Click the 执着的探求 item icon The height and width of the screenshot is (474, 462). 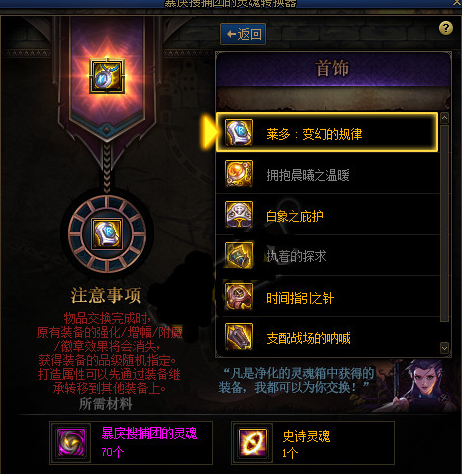pyautogui.click(x=239, y=256)
